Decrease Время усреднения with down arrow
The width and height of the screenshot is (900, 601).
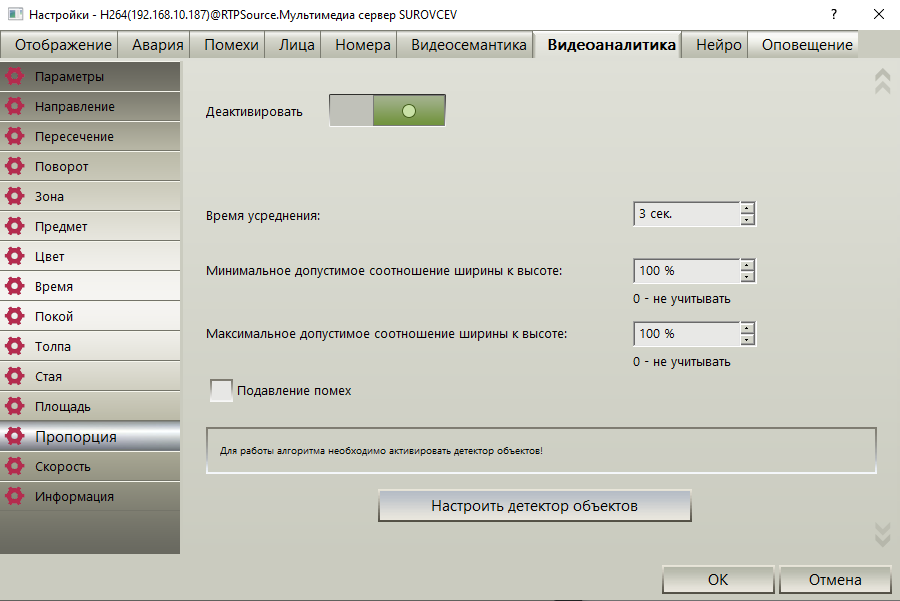point(747,219)
